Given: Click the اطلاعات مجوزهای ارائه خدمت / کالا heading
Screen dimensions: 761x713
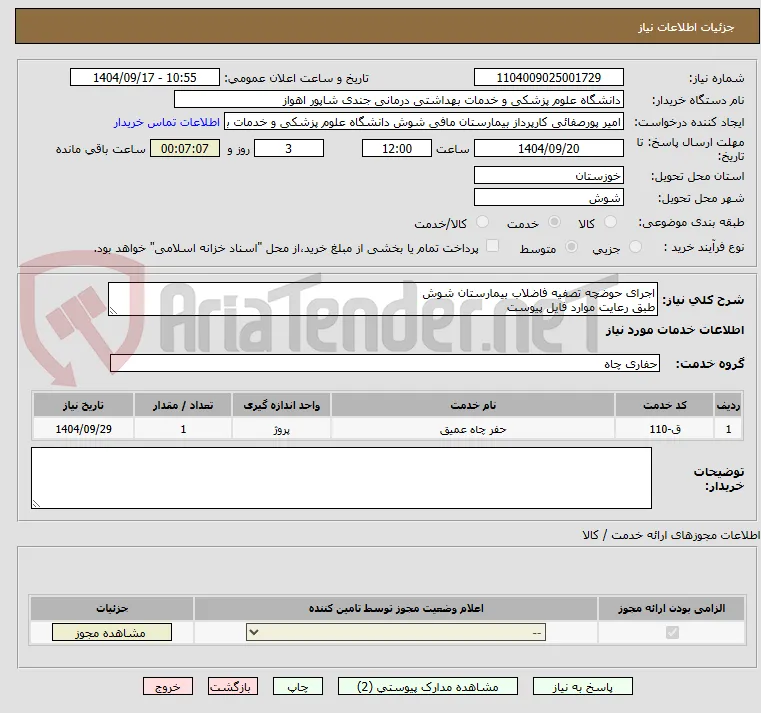Looking at the screenshot, I should point(671,535).
